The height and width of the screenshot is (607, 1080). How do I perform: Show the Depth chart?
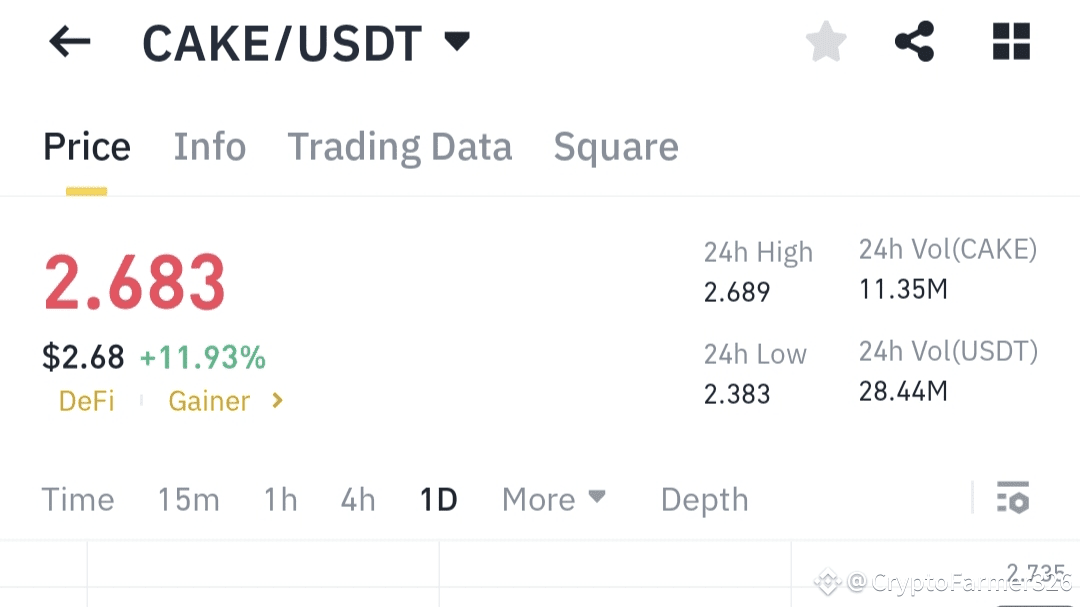704,499
